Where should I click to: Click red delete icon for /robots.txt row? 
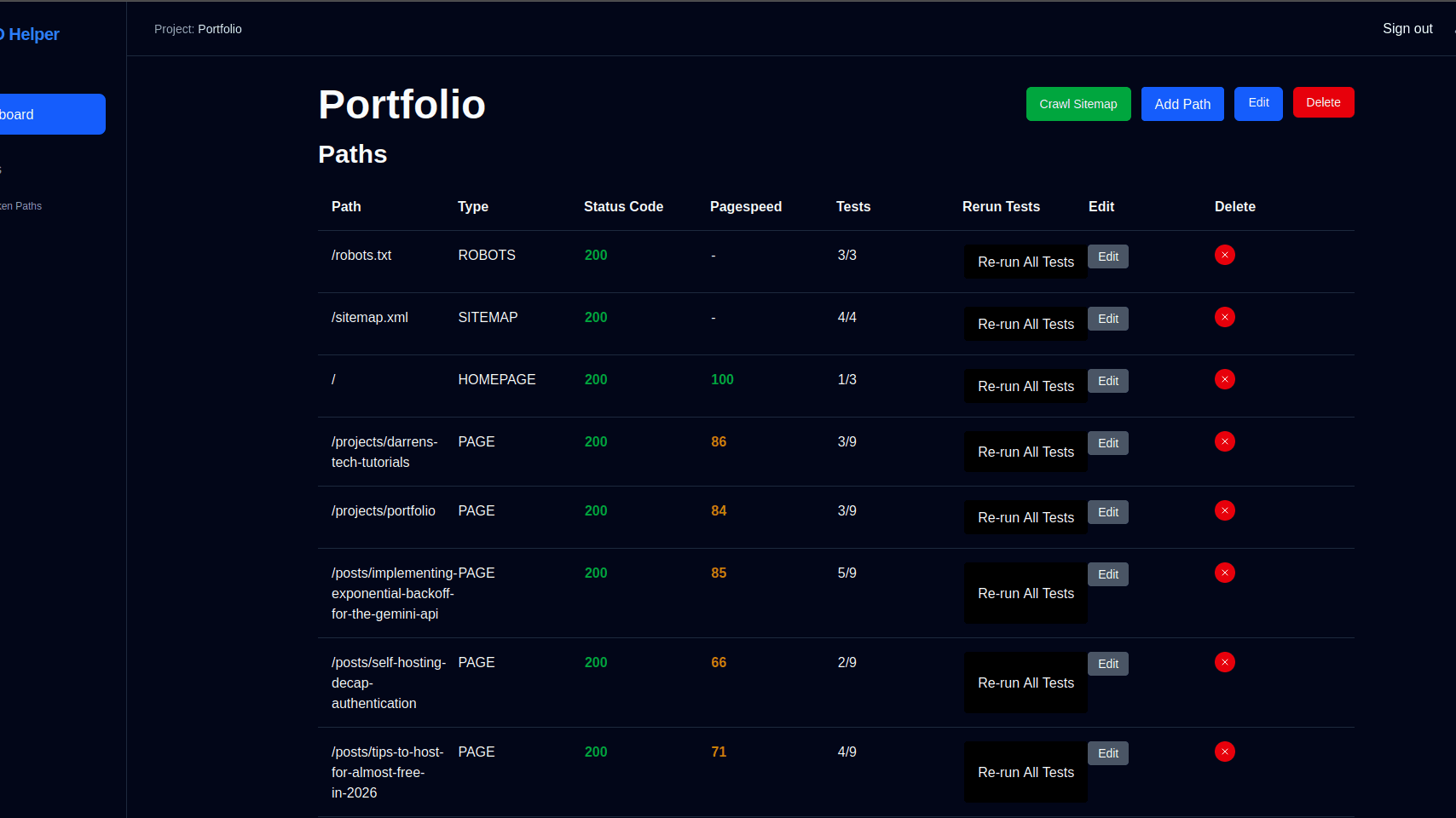[1224, 255]
